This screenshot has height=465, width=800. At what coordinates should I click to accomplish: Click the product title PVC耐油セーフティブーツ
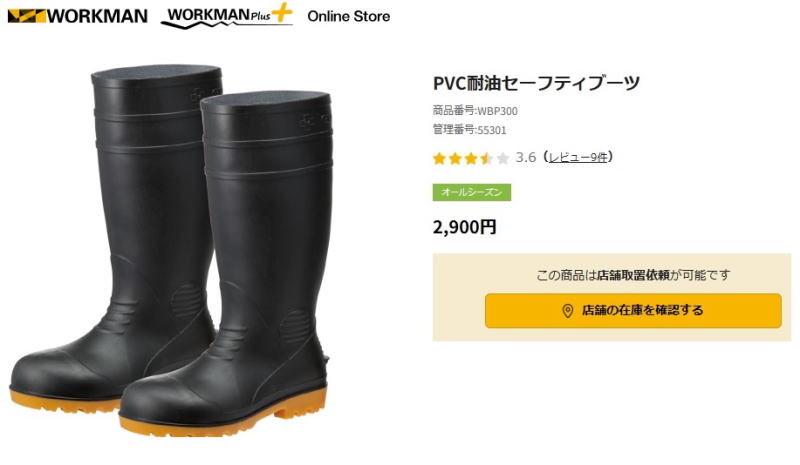pyautogui.click(x=536, y=83)
